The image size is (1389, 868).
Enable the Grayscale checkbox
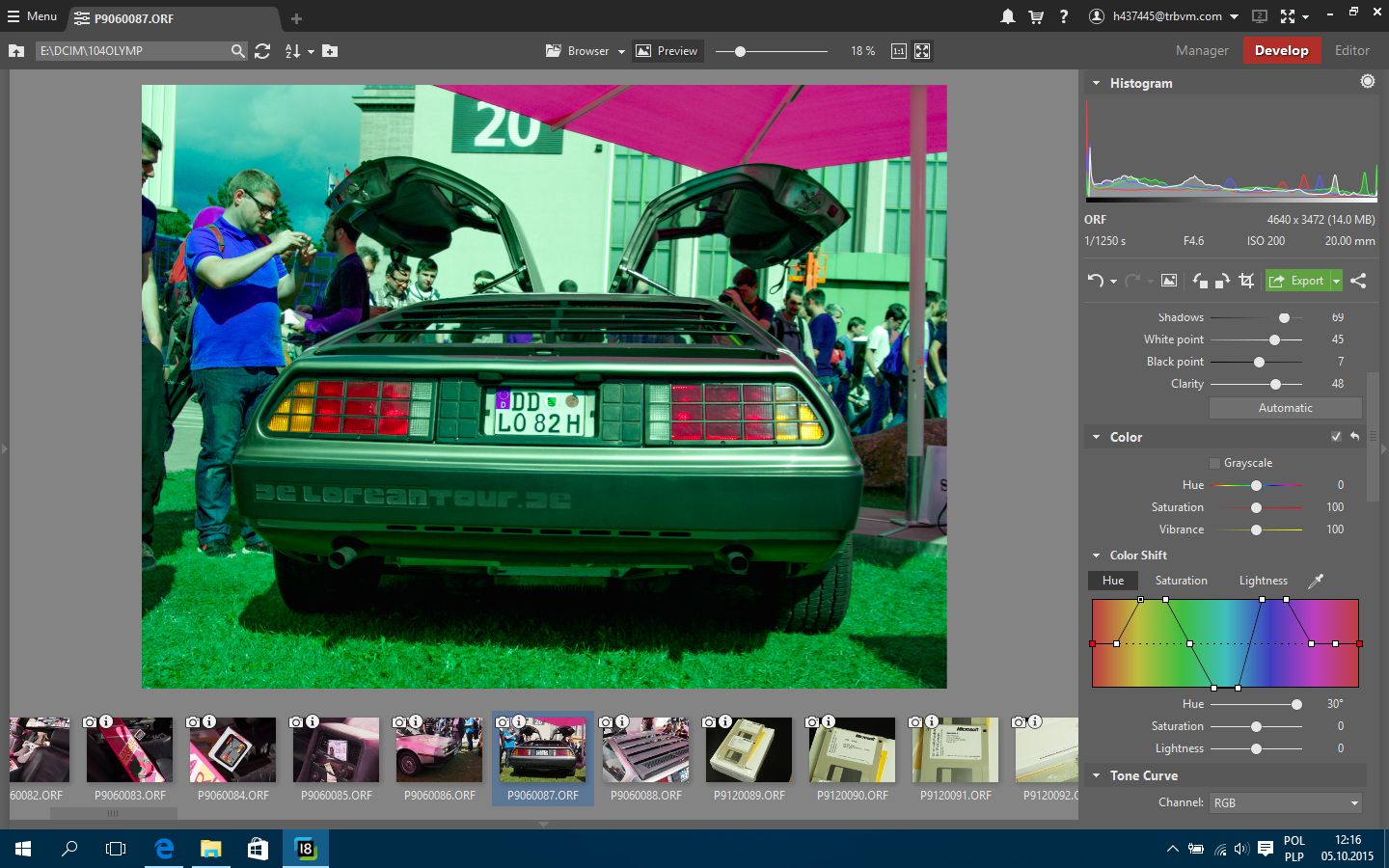coord(1215,463)
